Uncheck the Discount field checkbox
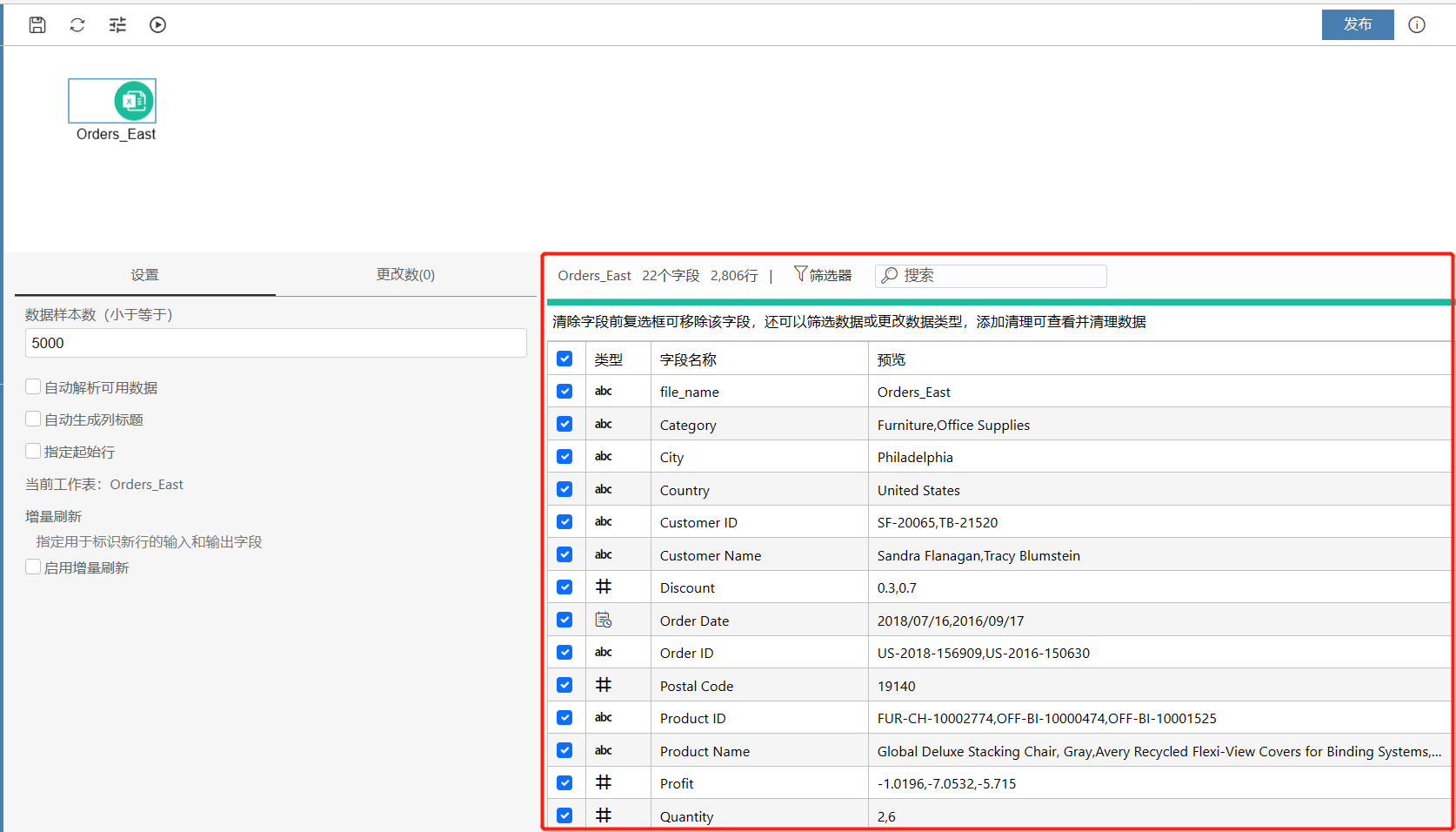Screen dimensions: 1456x832 click(x=564, y=587)
